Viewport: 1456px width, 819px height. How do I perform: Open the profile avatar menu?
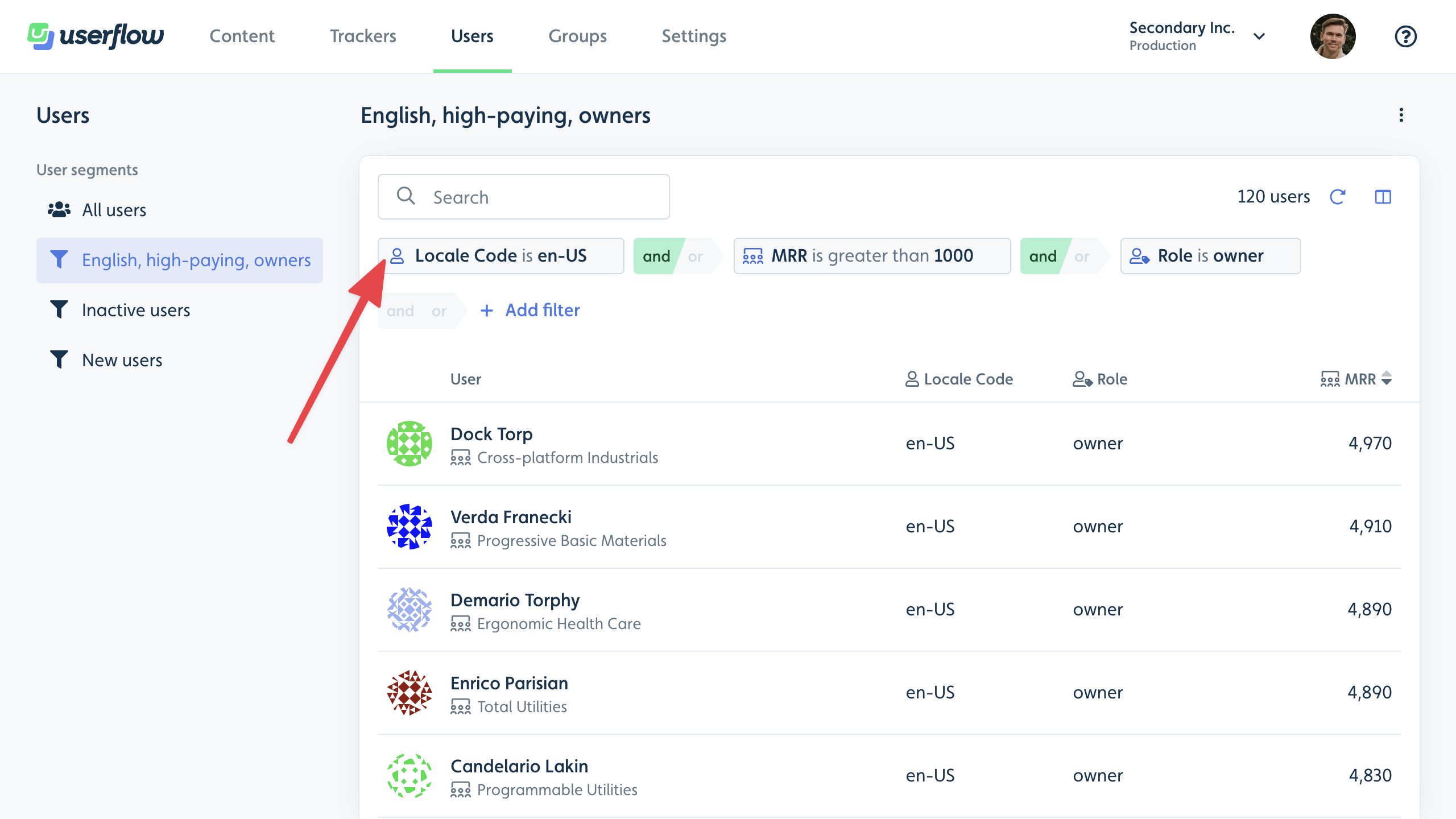[1333, 36]
